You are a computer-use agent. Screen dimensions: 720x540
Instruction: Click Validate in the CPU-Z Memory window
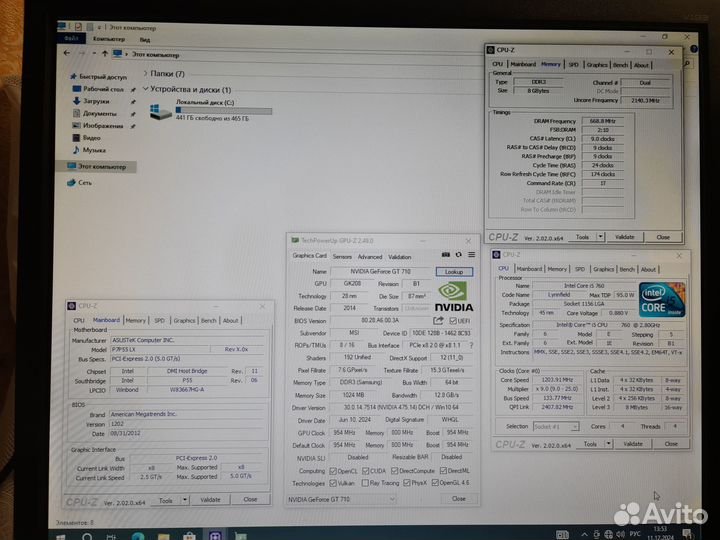click(x=624, y=237)
